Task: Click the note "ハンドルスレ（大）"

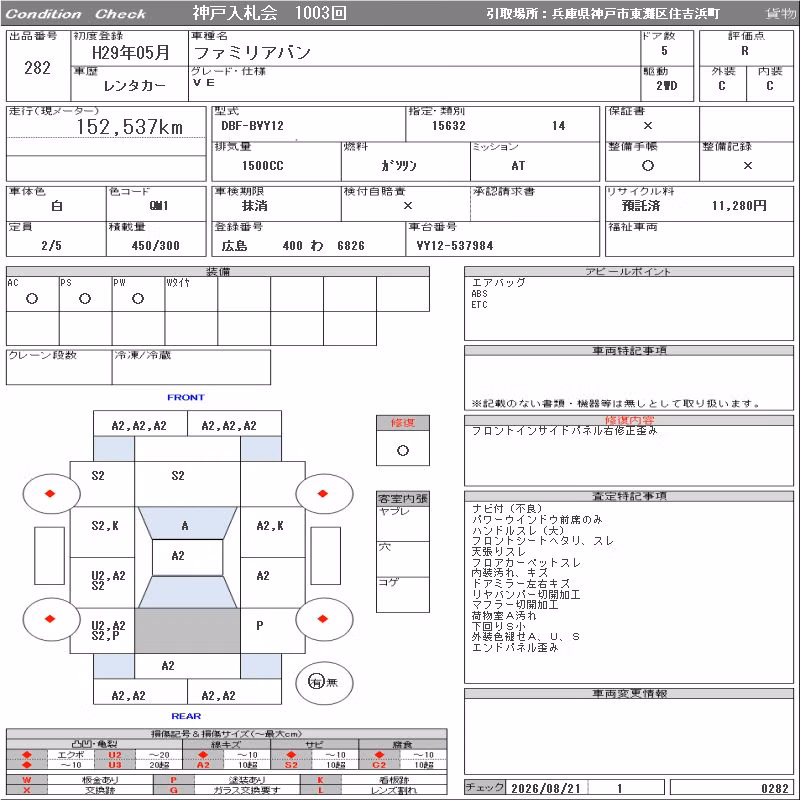Action: 518,530
